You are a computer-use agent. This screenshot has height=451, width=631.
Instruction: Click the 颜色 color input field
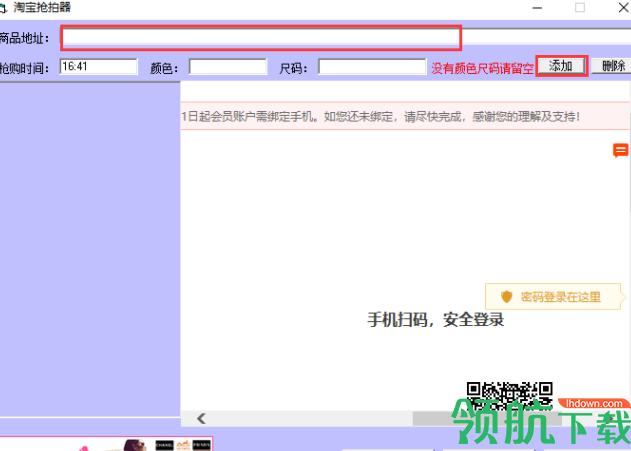(x=228, y=66)
